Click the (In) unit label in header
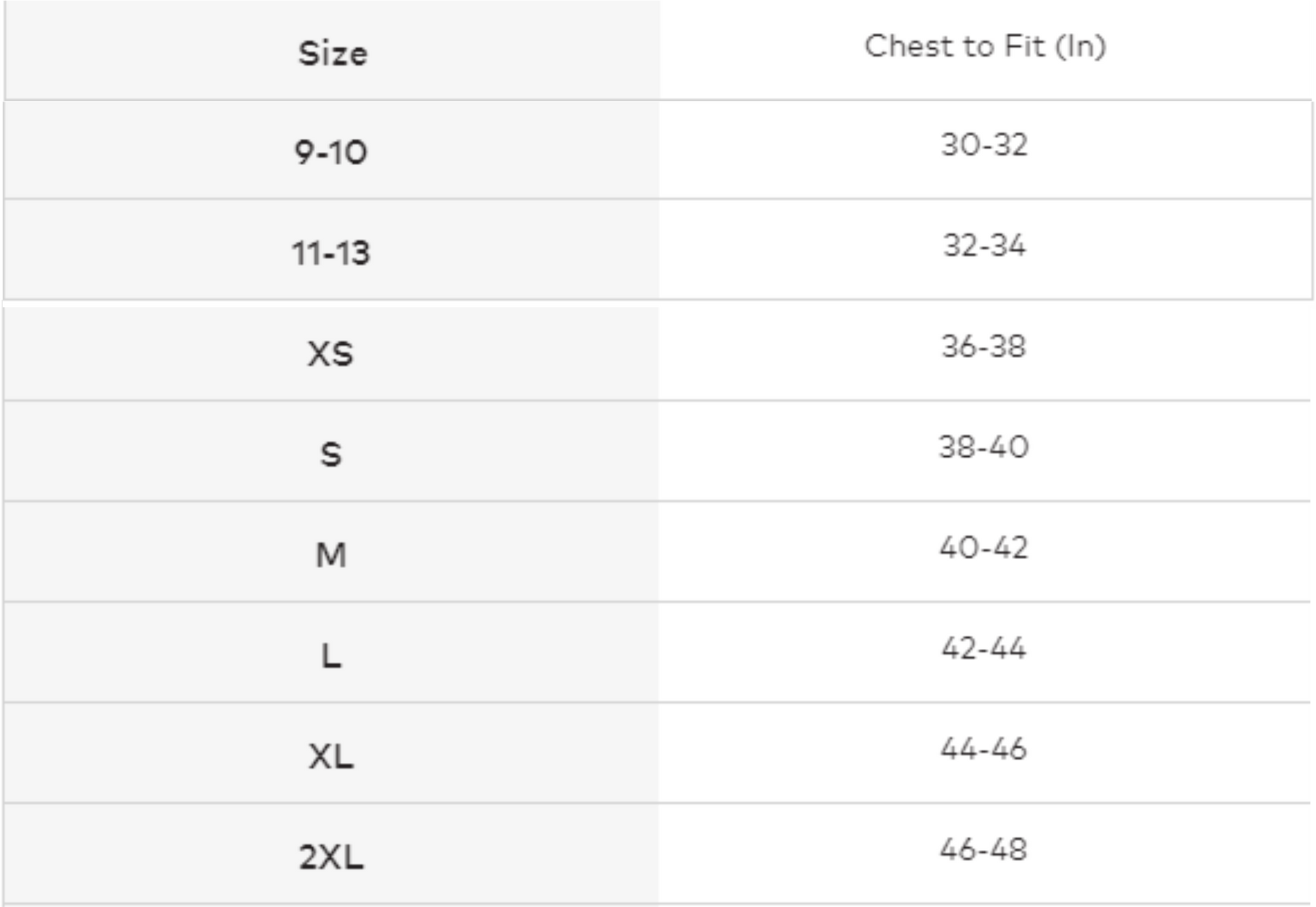 (1081, 47)
